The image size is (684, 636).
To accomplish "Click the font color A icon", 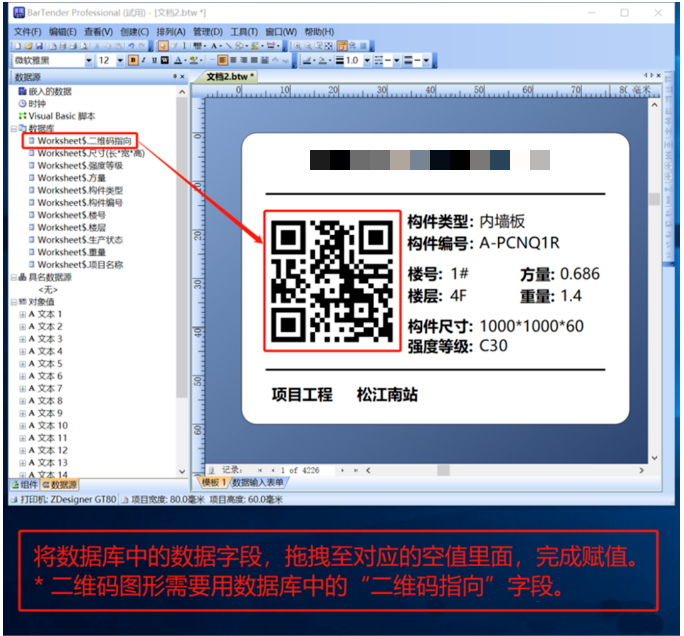I will pos(178,60).
